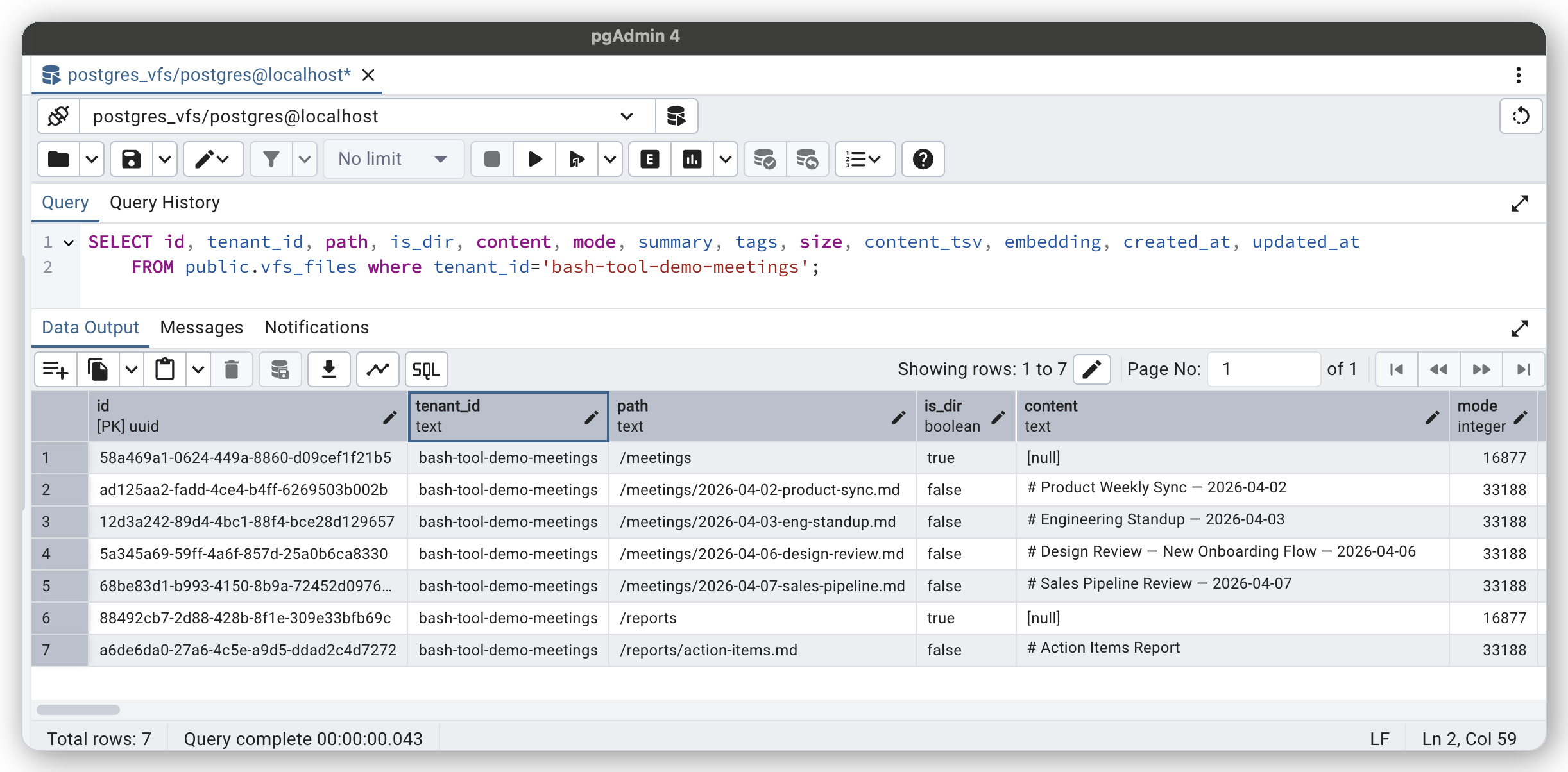Select the tenant_id column header
This screenshot has height=772, width=1568.
click(x=508, y=416)
